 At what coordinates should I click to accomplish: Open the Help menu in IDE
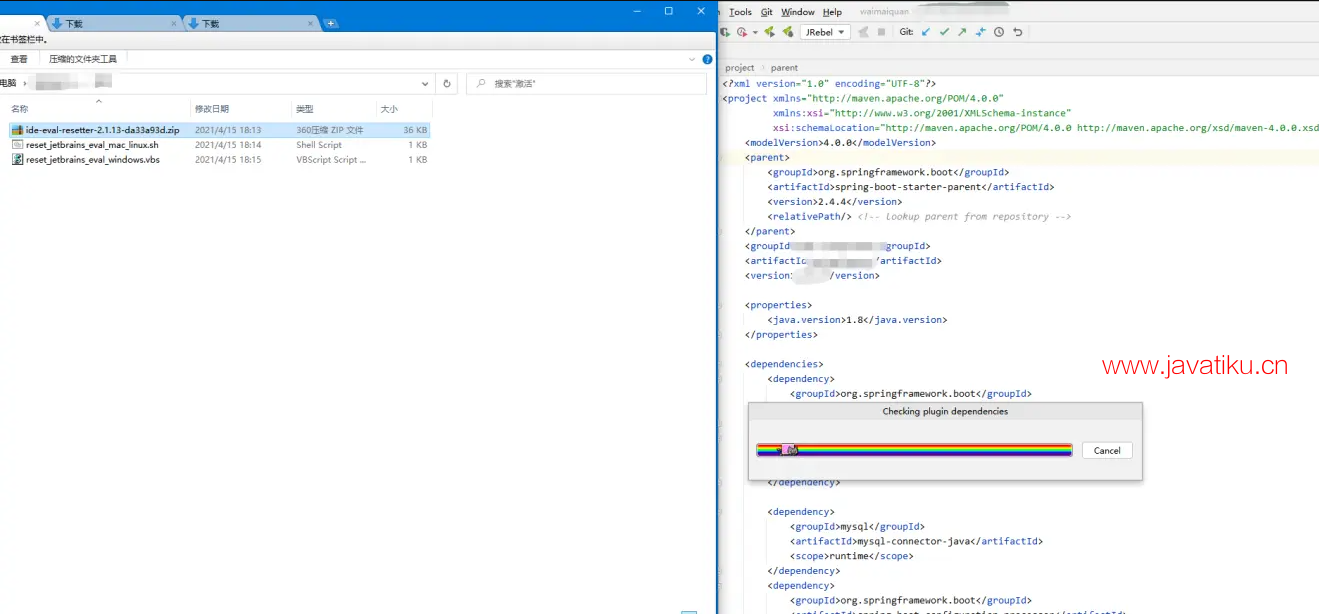point(832,12)
